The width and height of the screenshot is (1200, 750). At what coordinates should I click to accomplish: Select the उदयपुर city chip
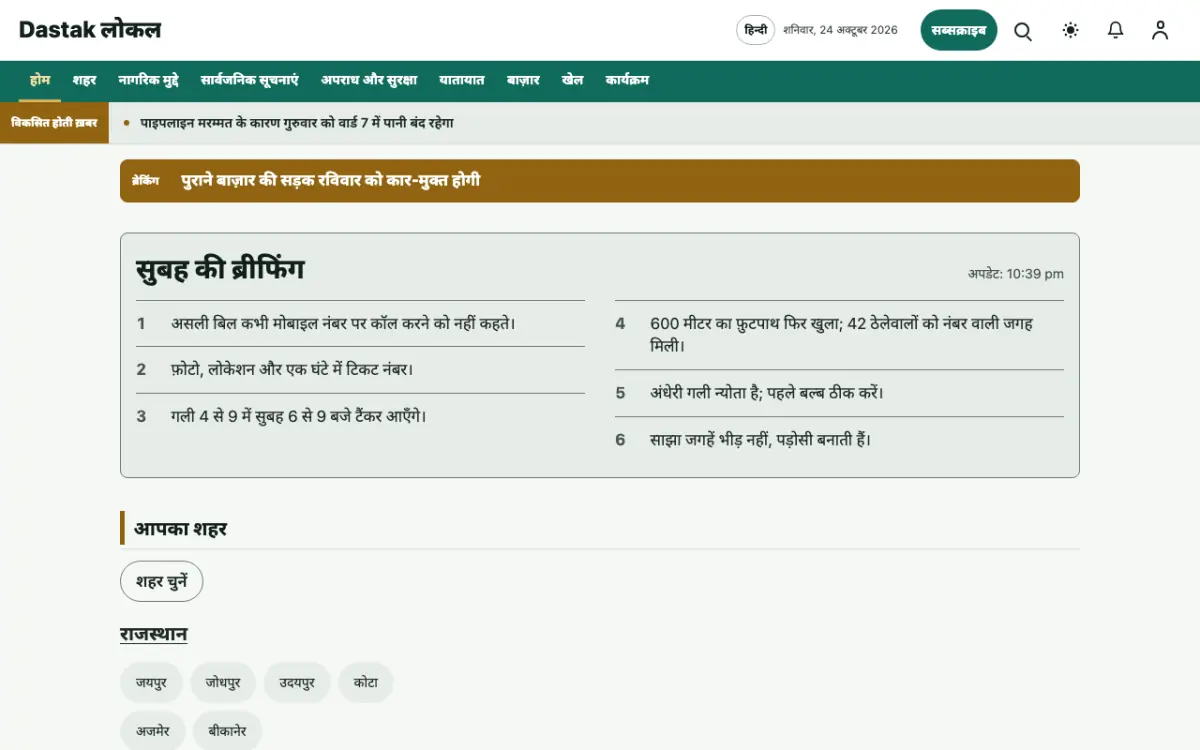(x=297, y=683)
